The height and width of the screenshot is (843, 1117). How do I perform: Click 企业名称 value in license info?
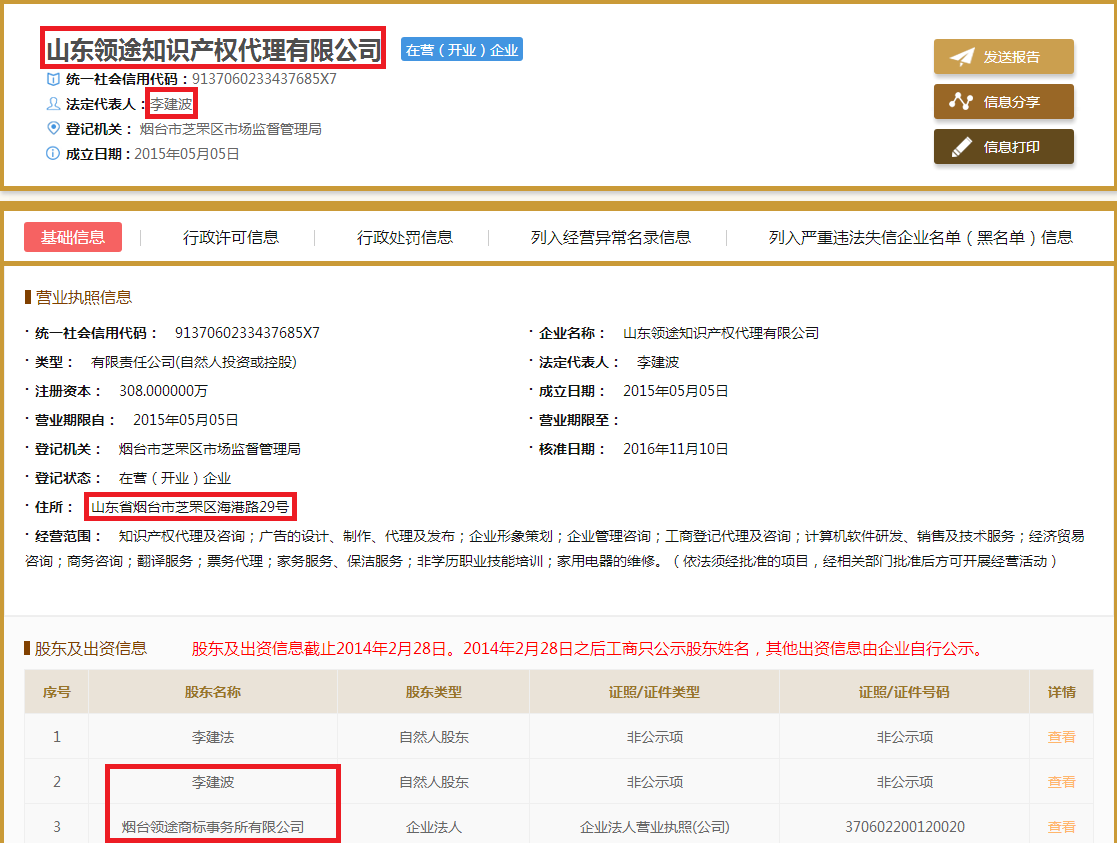[721, 333]
